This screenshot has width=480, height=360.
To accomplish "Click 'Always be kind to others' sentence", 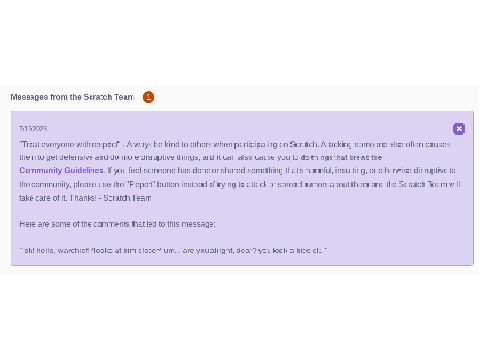I will click(169, 144).
